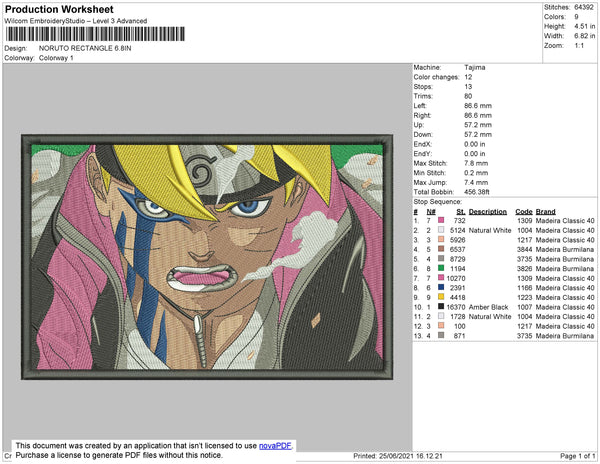Click the embroidery design preview image
Image resolution: width=600 pixels, height=464 pixels.
[207, 257]
